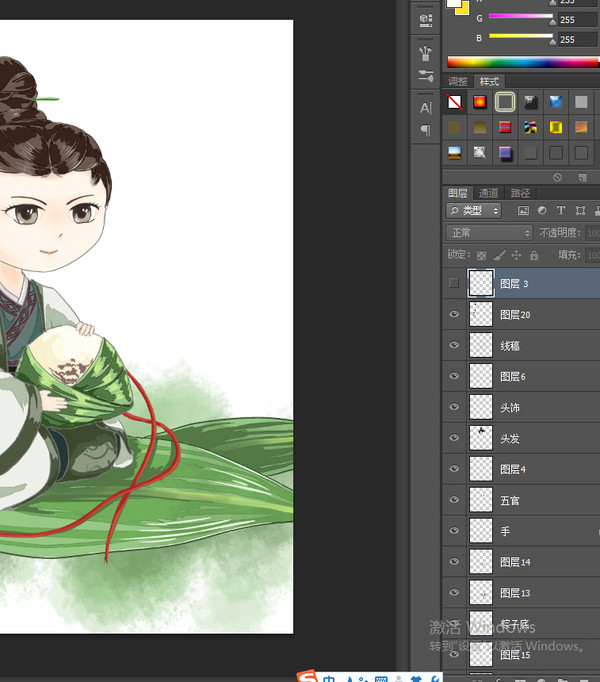The height and width of the screenshot is (682, 600).
Task: Filter layers by pixel image icon
Action: [x=523, y=211]
